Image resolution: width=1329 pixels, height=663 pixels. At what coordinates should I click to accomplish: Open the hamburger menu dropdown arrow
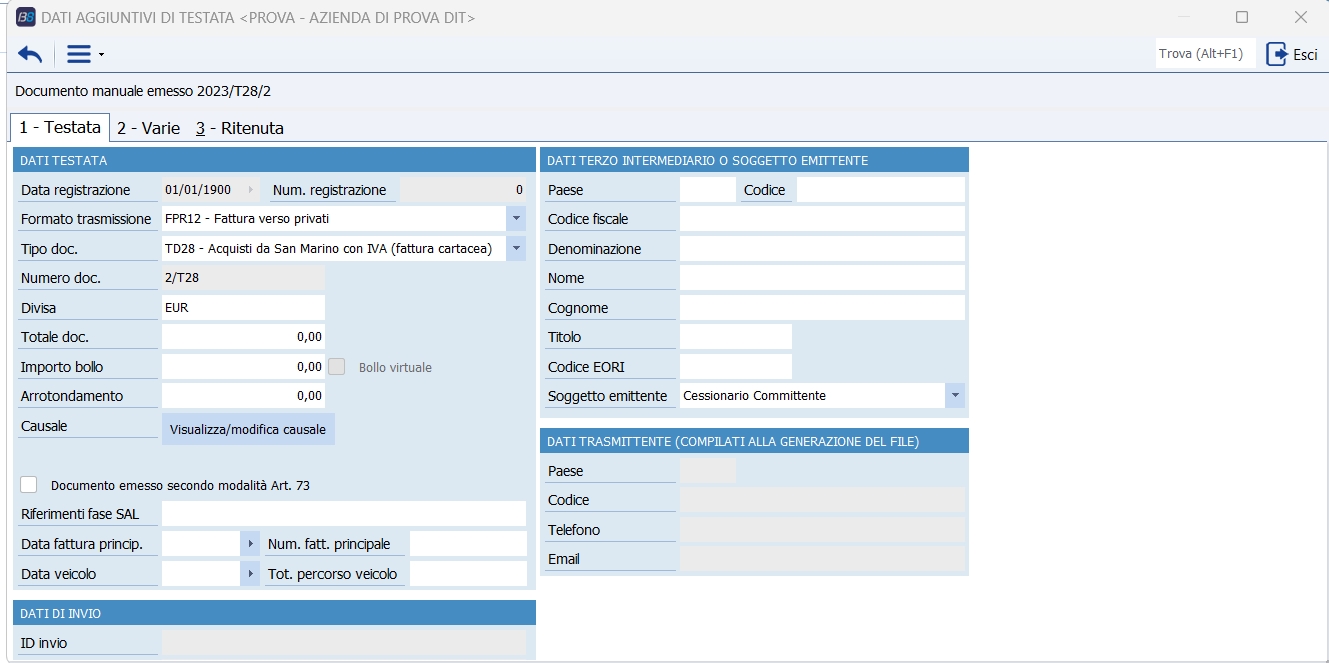click(101, 55)
